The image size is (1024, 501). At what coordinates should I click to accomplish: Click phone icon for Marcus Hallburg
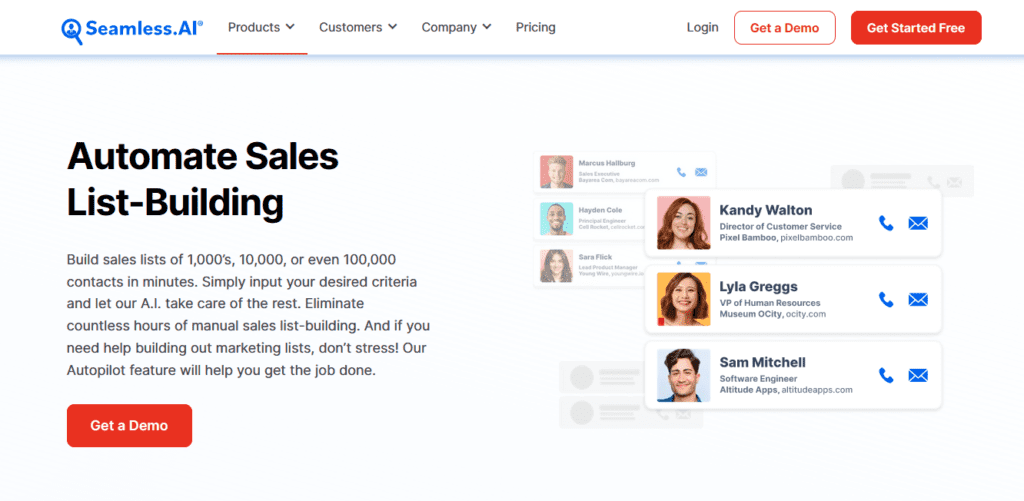pos(681,172)
